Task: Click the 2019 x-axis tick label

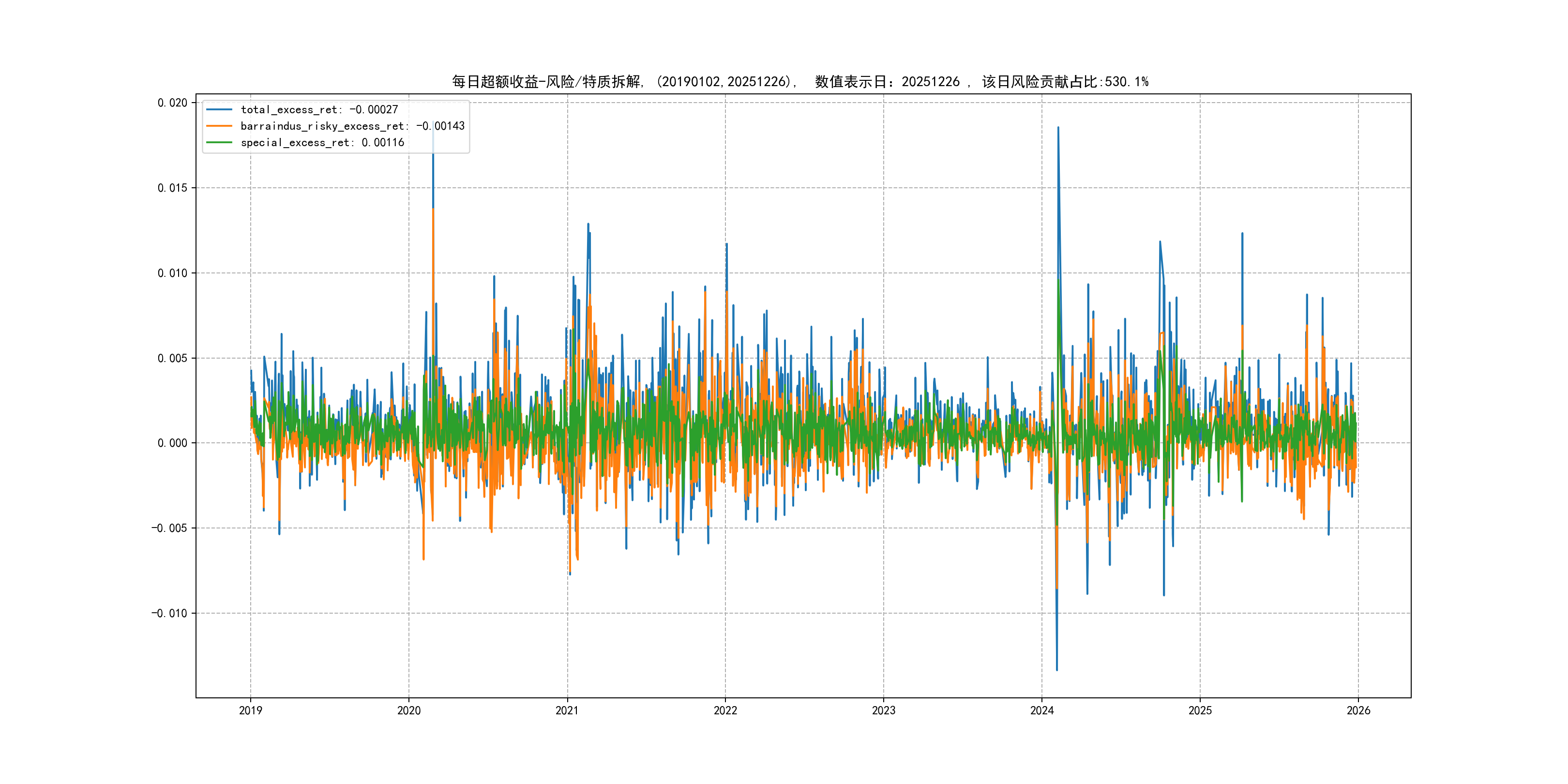Action: (x=250, y=710)
